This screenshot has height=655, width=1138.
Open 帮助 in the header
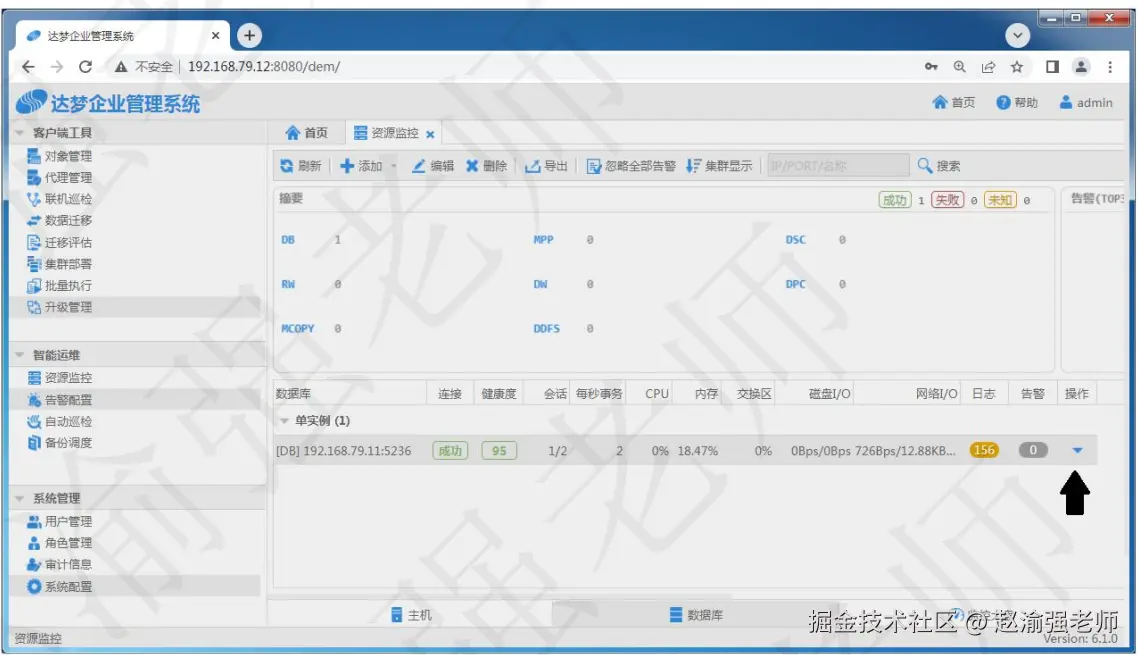[x=1017, y=102]
